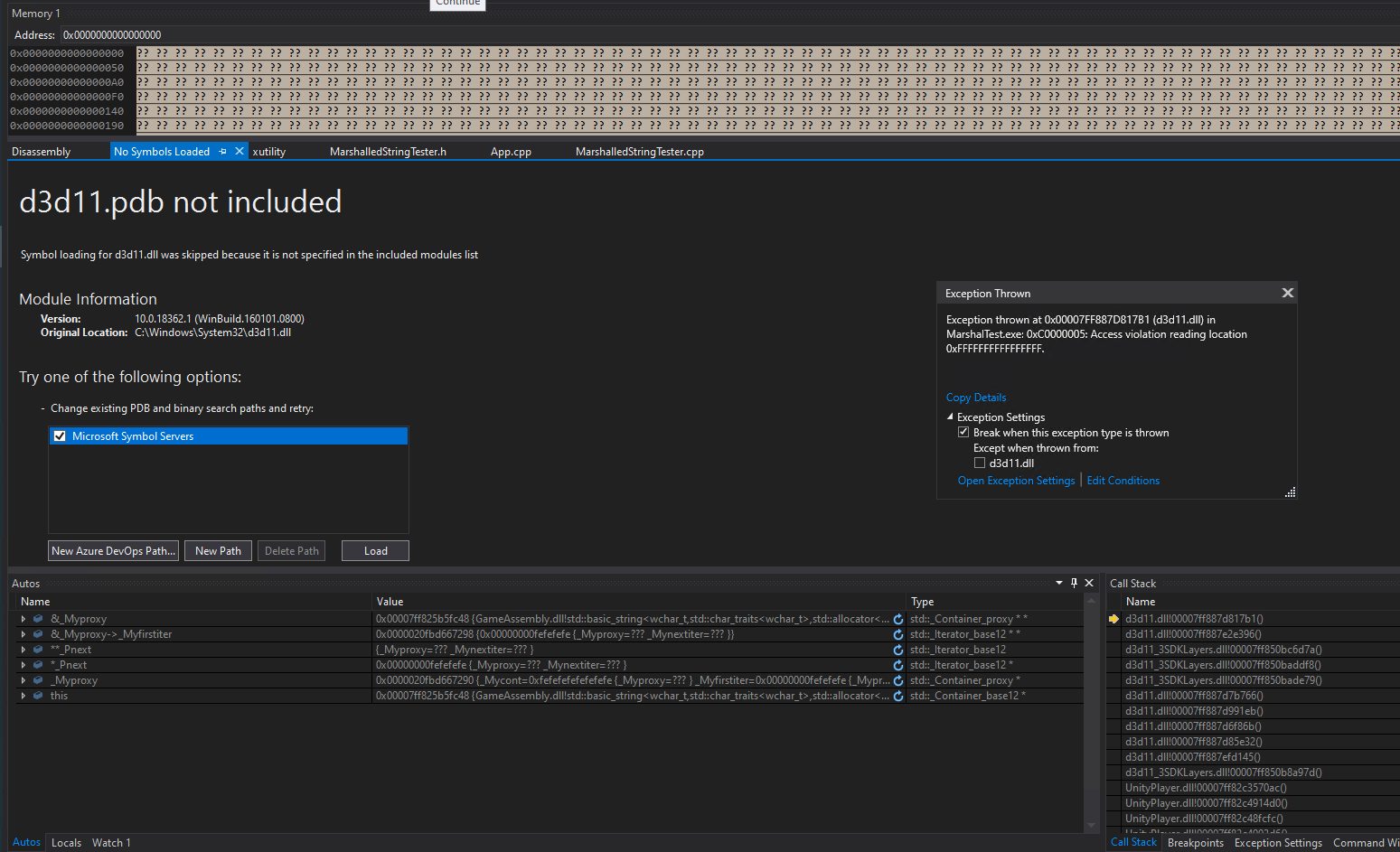
Task: Click the Load symbols button
Action: coord(375,550)
